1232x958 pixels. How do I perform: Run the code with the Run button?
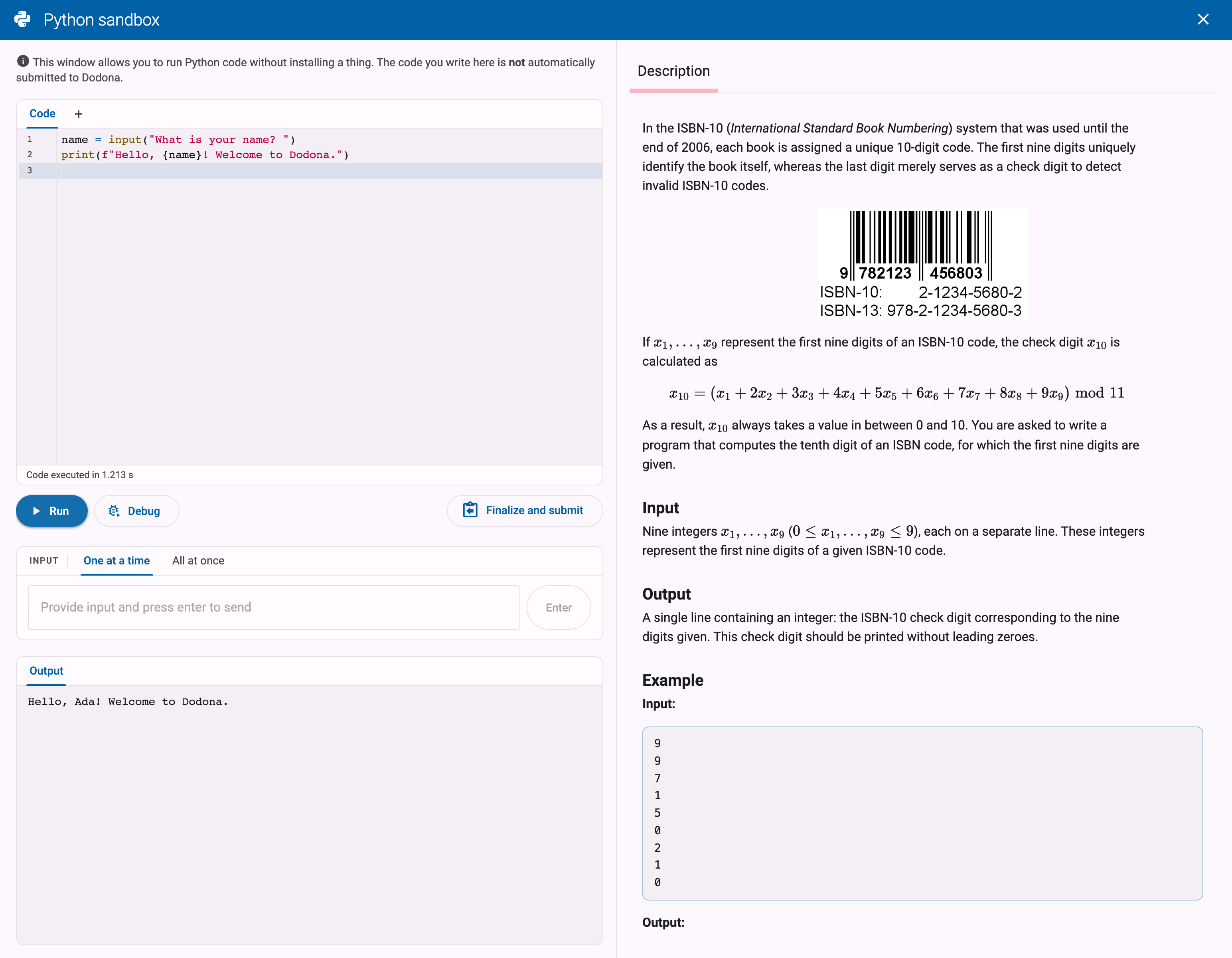coord(52,511)
